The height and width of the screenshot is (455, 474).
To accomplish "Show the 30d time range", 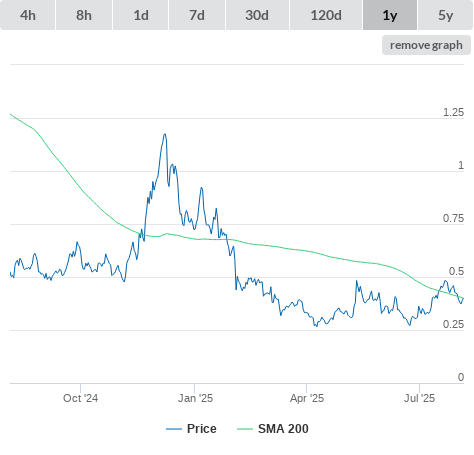I will pyautogui.click(x=257, y=15).
